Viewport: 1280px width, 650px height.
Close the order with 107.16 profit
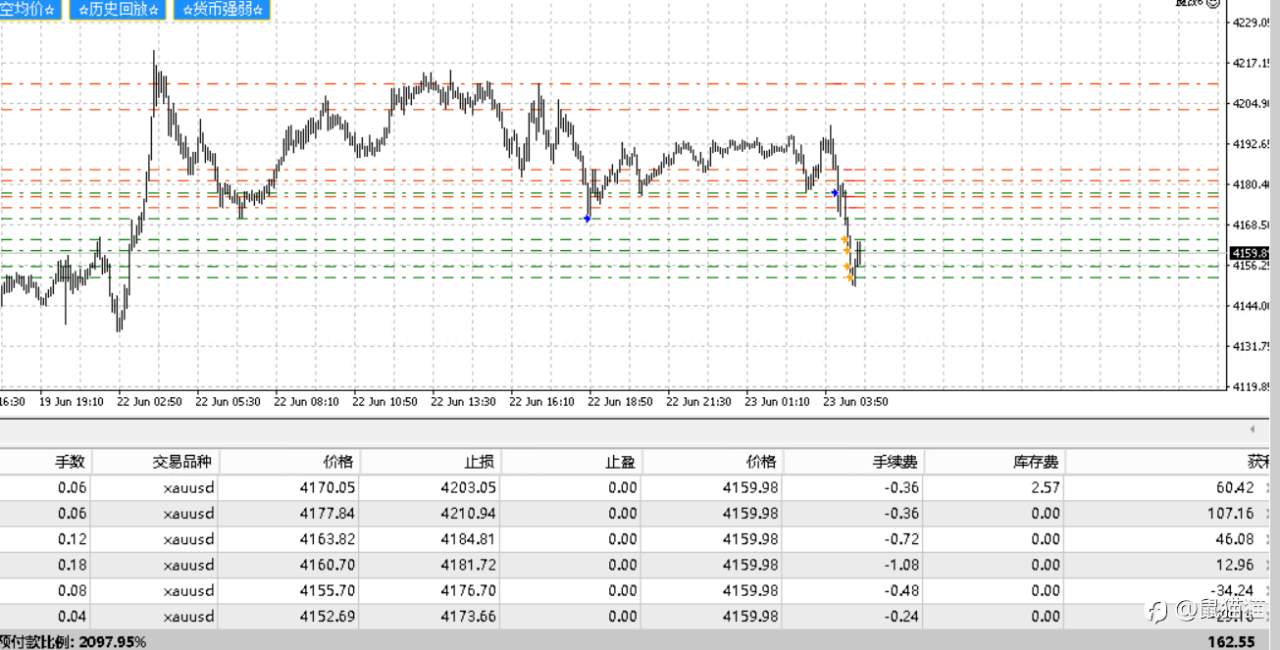pos(1270,513)
